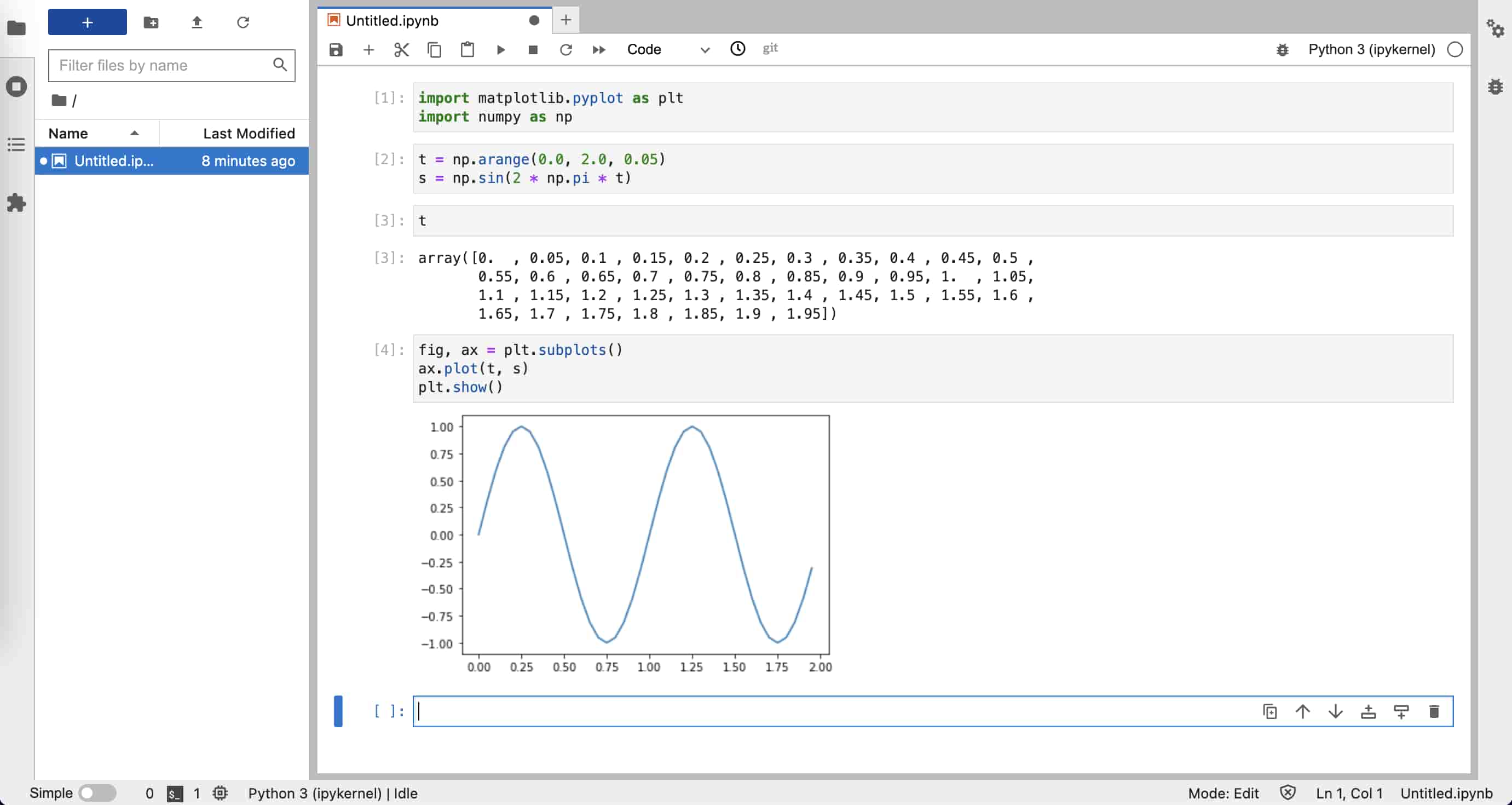Viewport: 1512px width, 805px height.
Task: Upload files icon
Action: click(197, 22)
